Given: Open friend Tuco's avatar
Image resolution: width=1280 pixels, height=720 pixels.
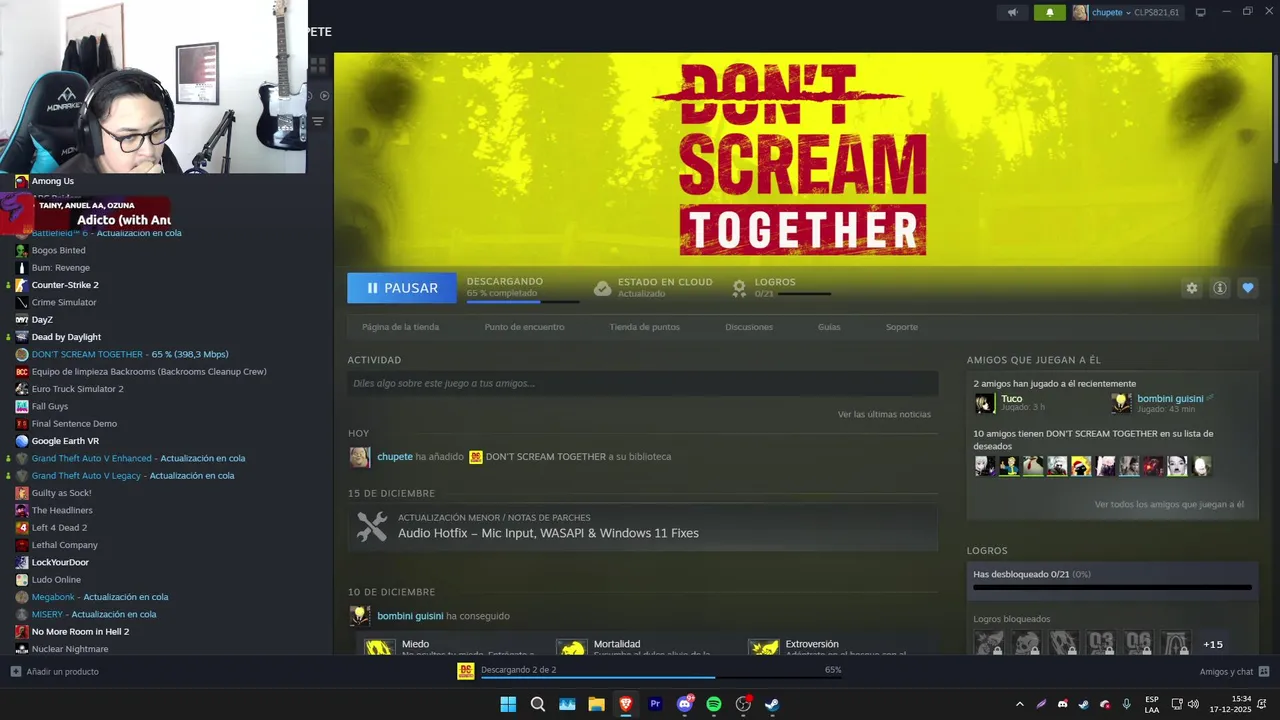Looking at the screenshot, I should coord(985,403).
